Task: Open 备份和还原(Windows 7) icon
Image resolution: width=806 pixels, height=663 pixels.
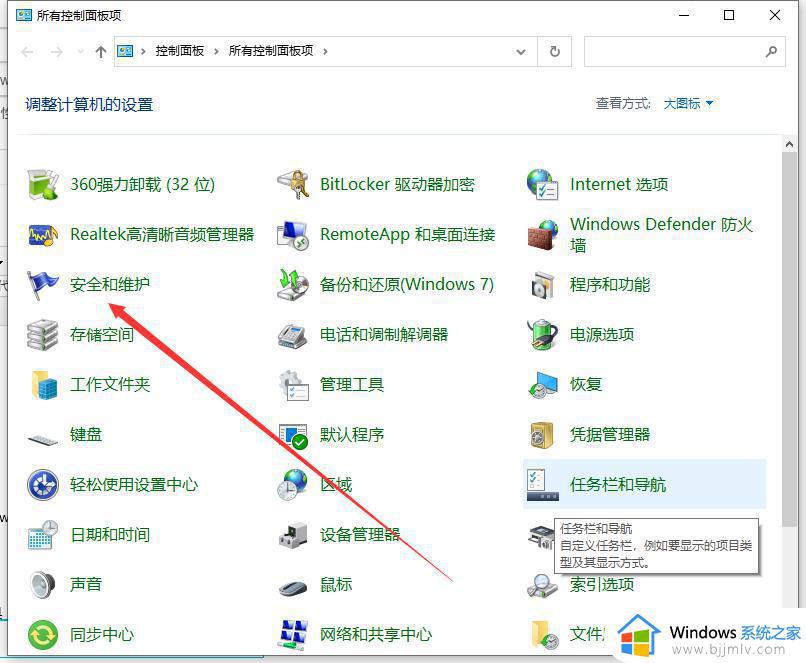Action: pyautogui.click(x=292, y=285)
